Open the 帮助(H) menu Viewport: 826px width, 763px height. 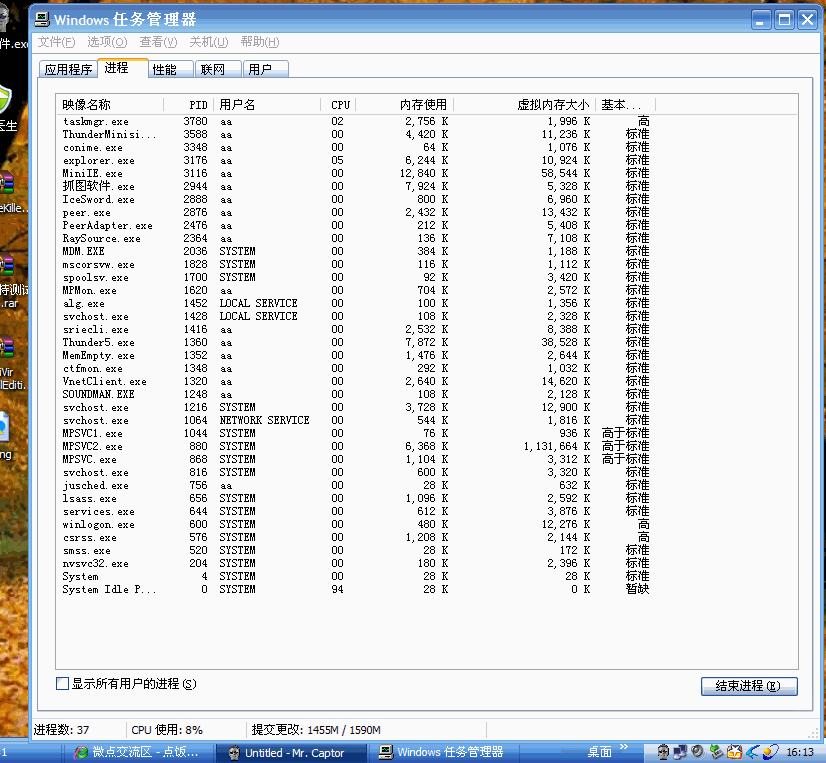[x=260, y=42]
